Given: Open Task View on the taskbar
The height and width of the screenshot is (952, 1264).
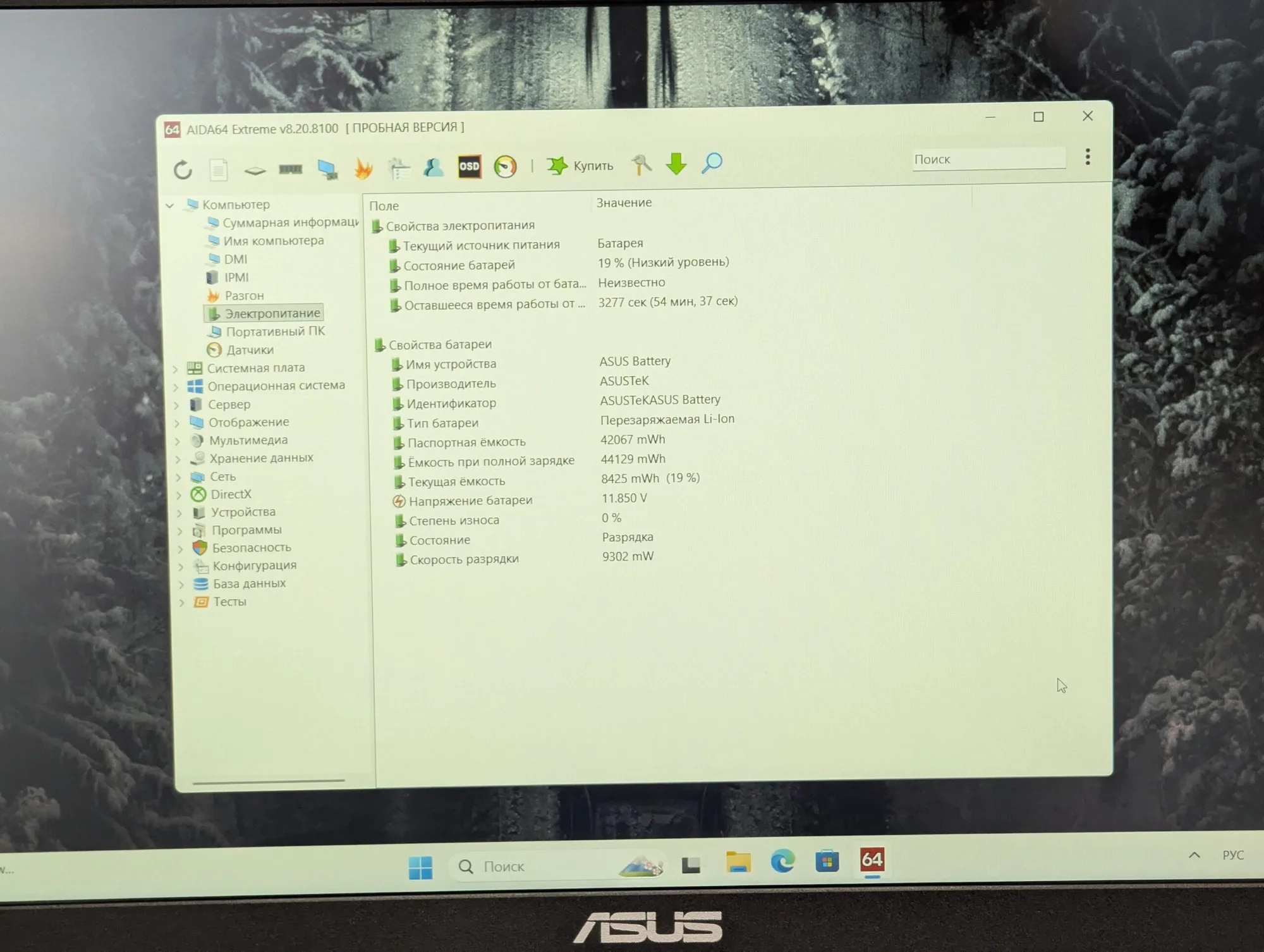Looking at the screenshot, I should tap(691, 865).
